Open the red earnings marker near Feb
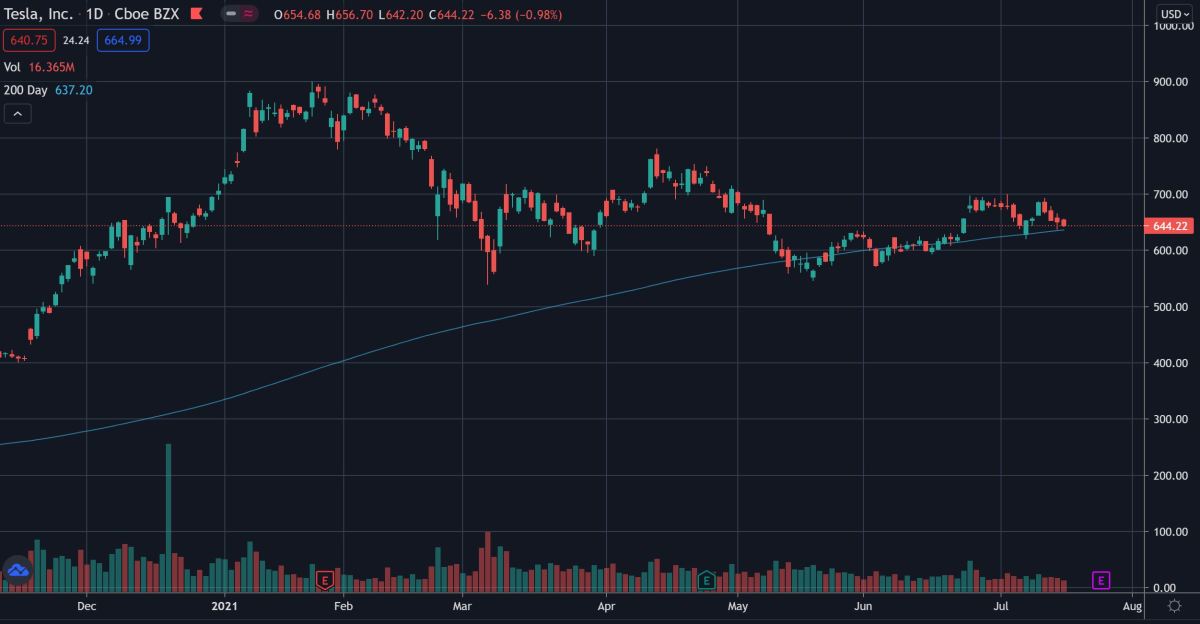The width and height of the screenshot is (1200, 624). pos(323,579)
